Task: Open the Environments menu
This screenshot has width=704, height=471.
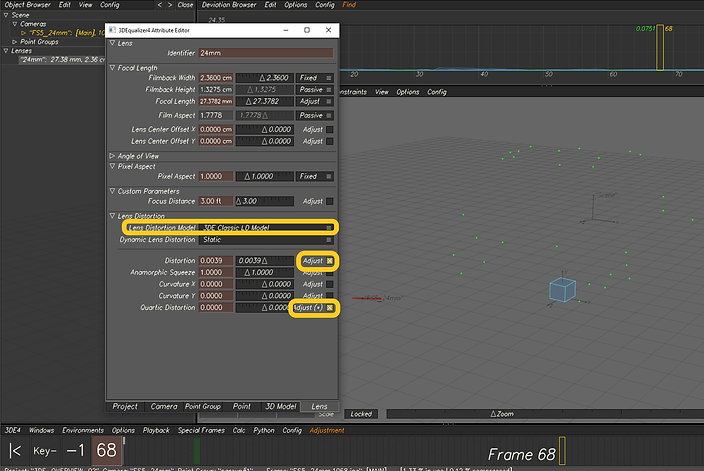Action: (x=83, y=430)
